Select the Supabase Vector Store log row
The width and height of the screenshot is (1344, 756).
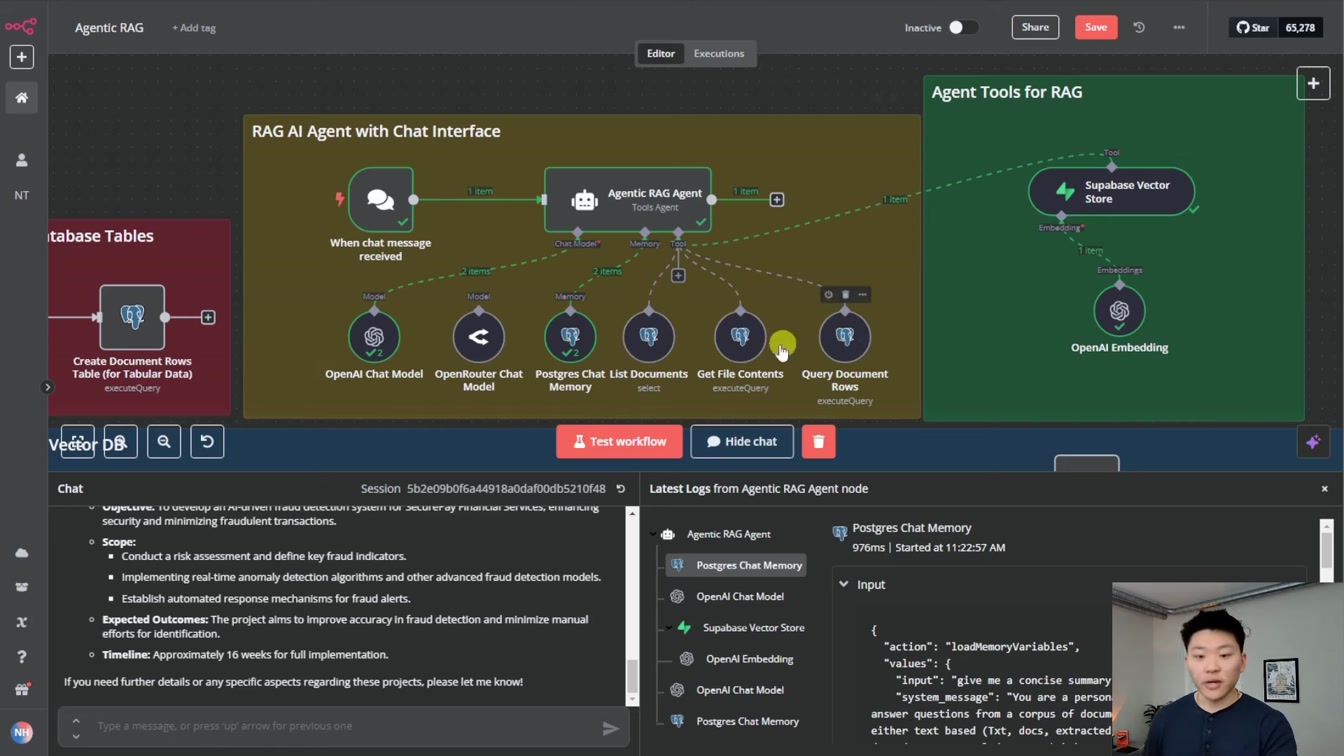743,628
